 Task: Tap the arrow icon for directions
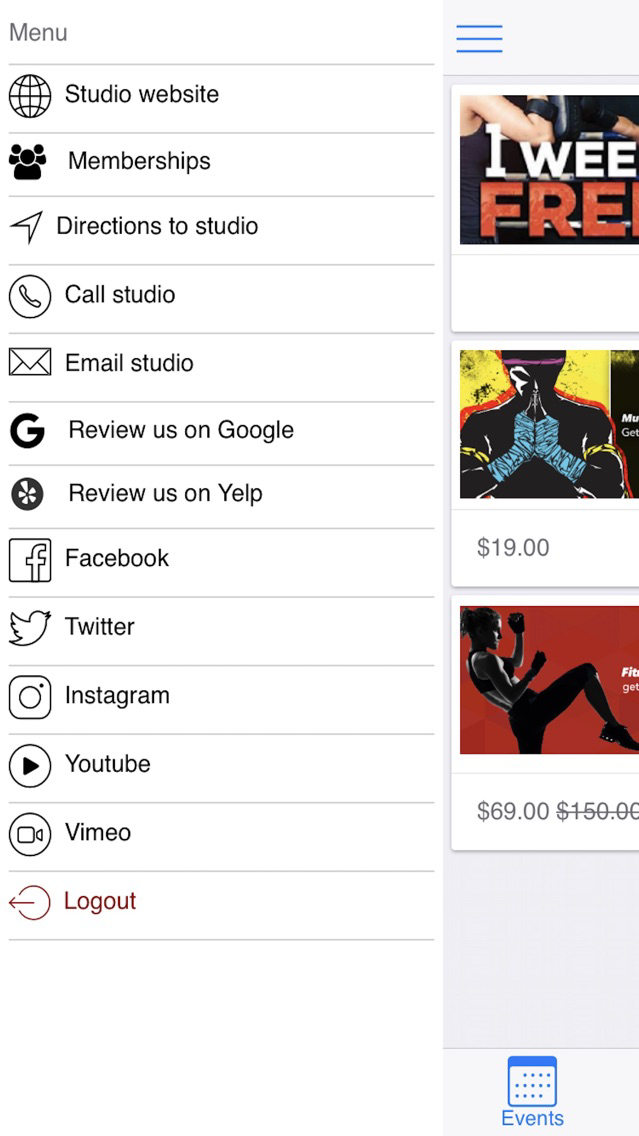tap(26, 227)
